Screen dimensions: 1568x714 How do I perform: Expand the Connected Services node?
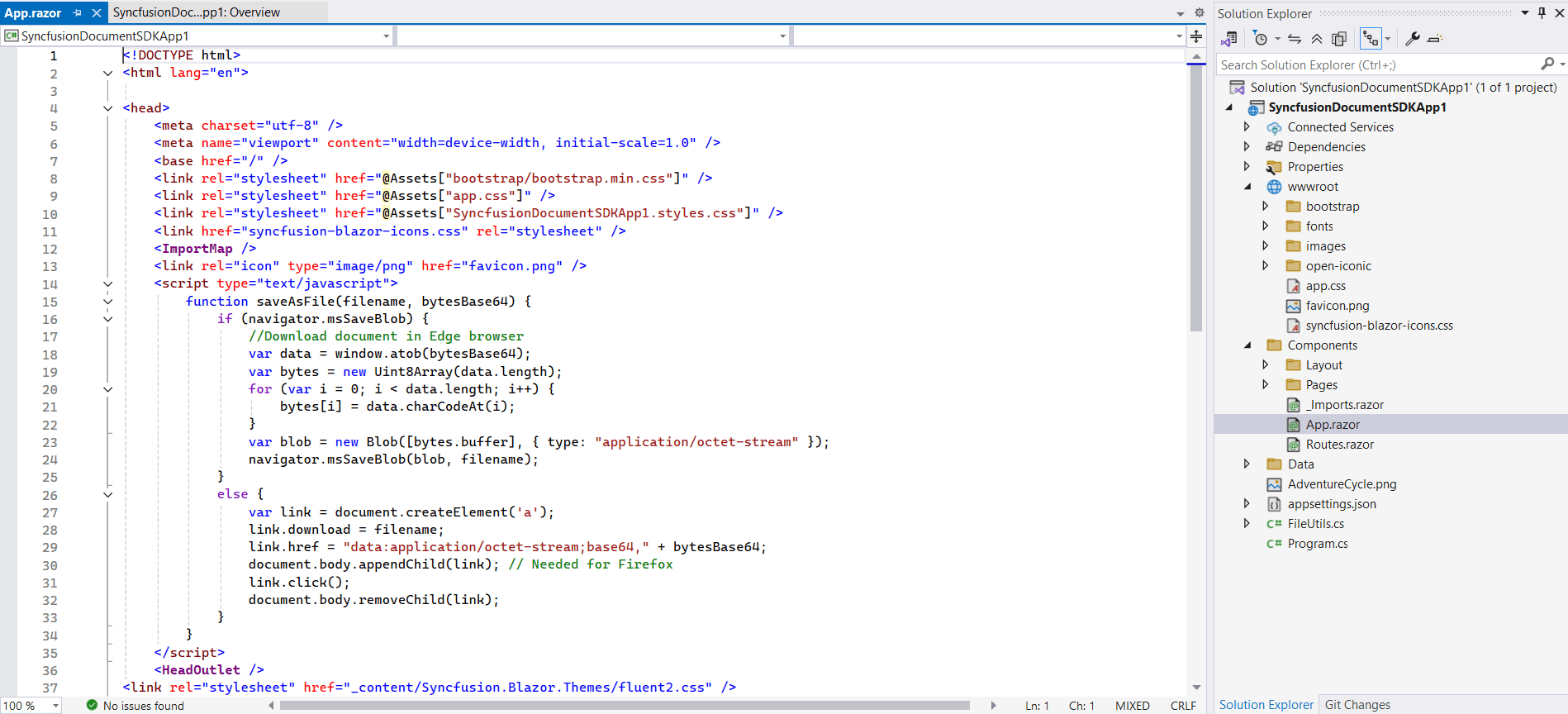click(1247, 126)
